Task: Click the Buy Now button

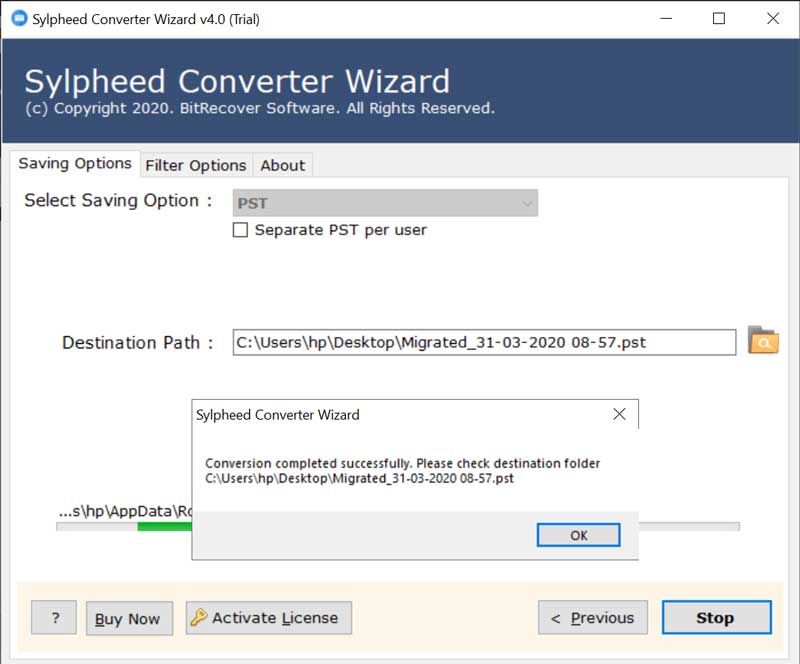Action: 129,619
